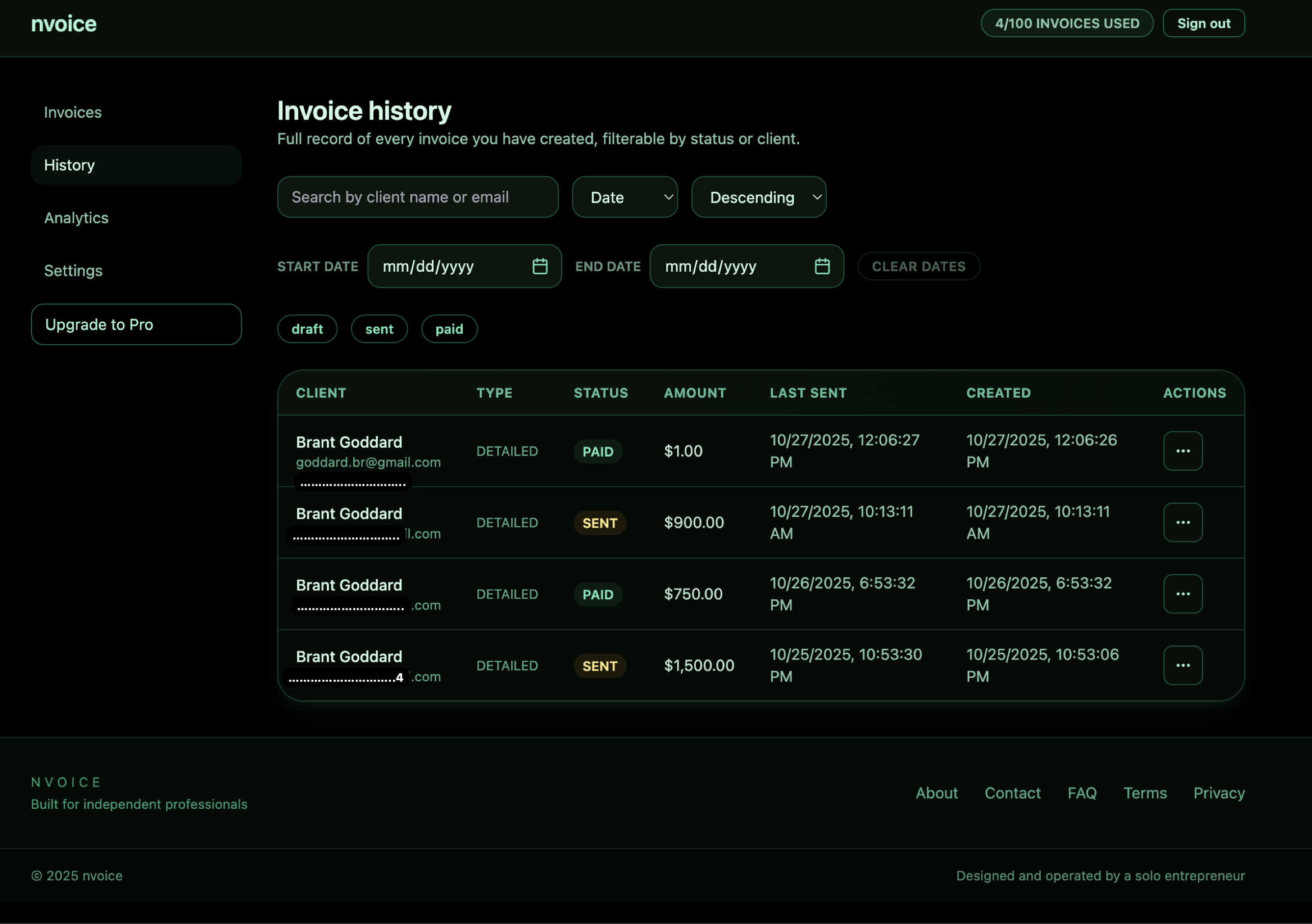Open Analytics from the sidebar

click(x=77, y=218)
